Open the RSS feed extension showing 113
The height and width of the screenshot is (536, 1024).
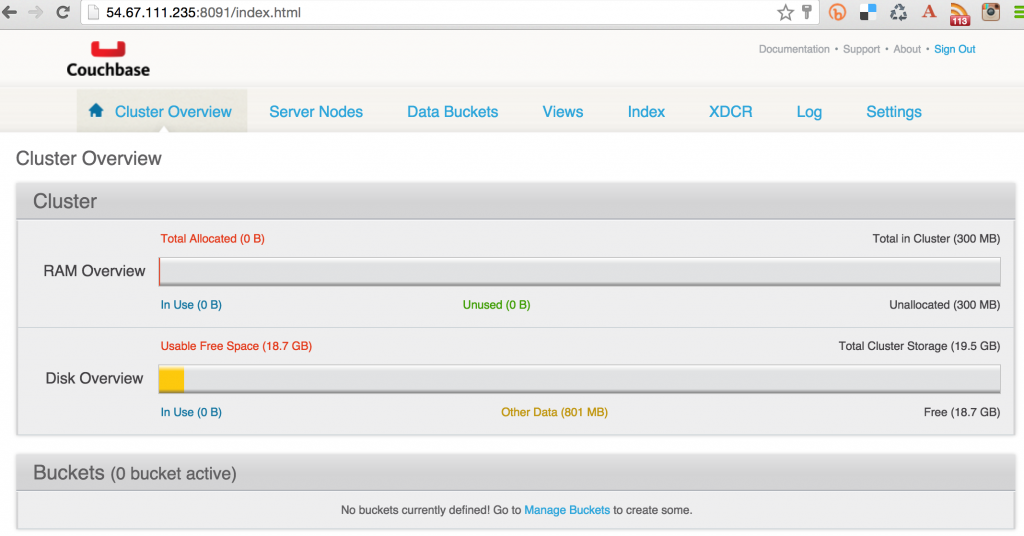tap(959, 14)
